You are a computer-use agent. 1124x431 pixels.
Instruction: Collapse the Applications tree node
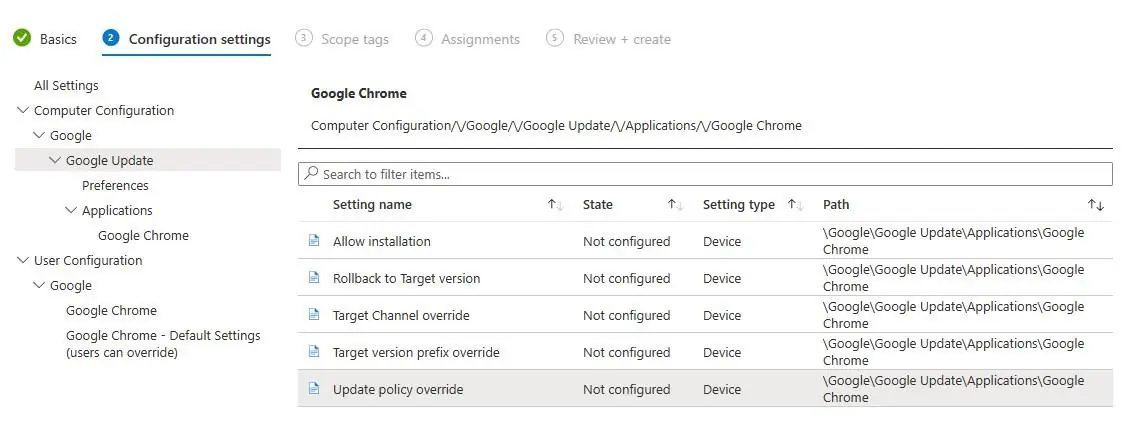71,210
